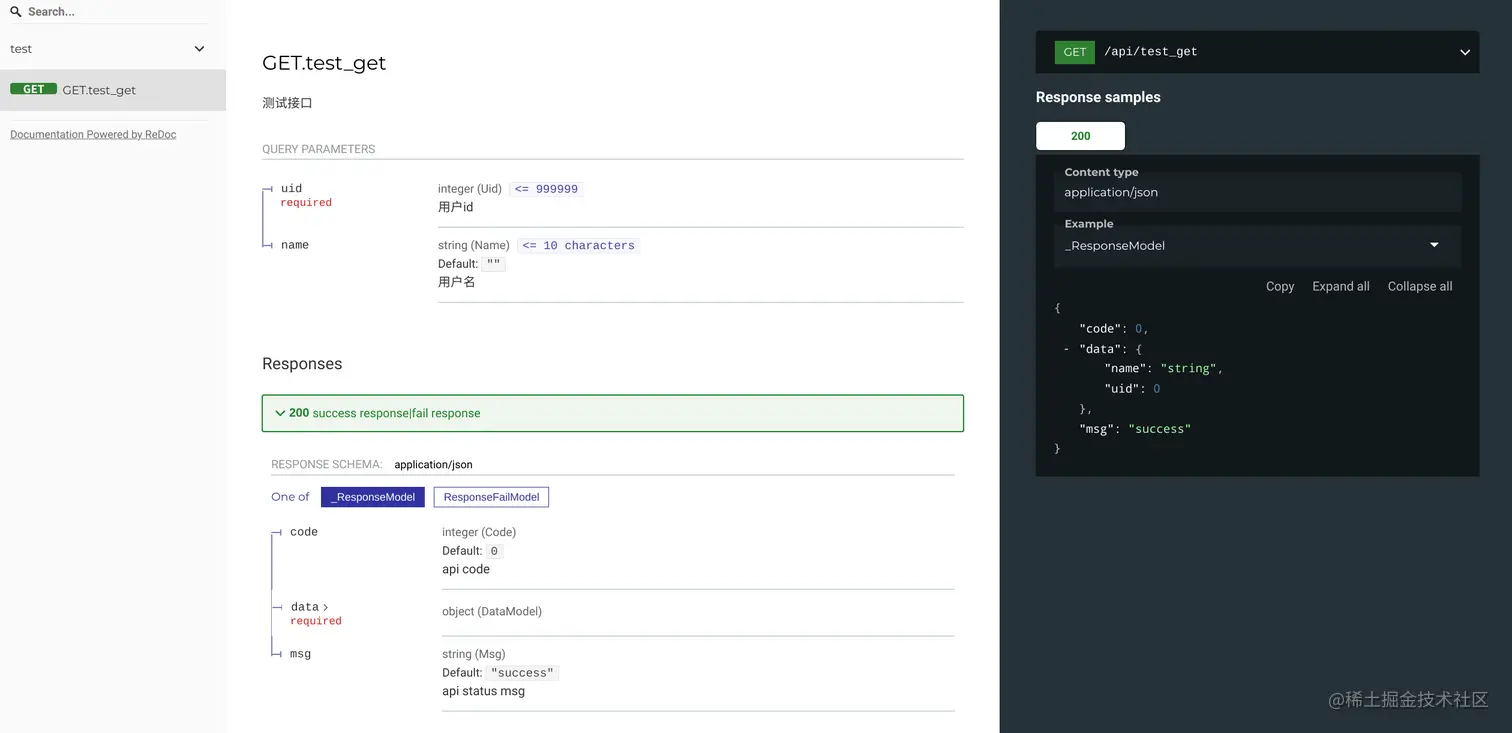Viewport: 1512px width, 733px height.
Task: Click the uid parameter name
Action: pyautogui.click(x=291, y=188)
